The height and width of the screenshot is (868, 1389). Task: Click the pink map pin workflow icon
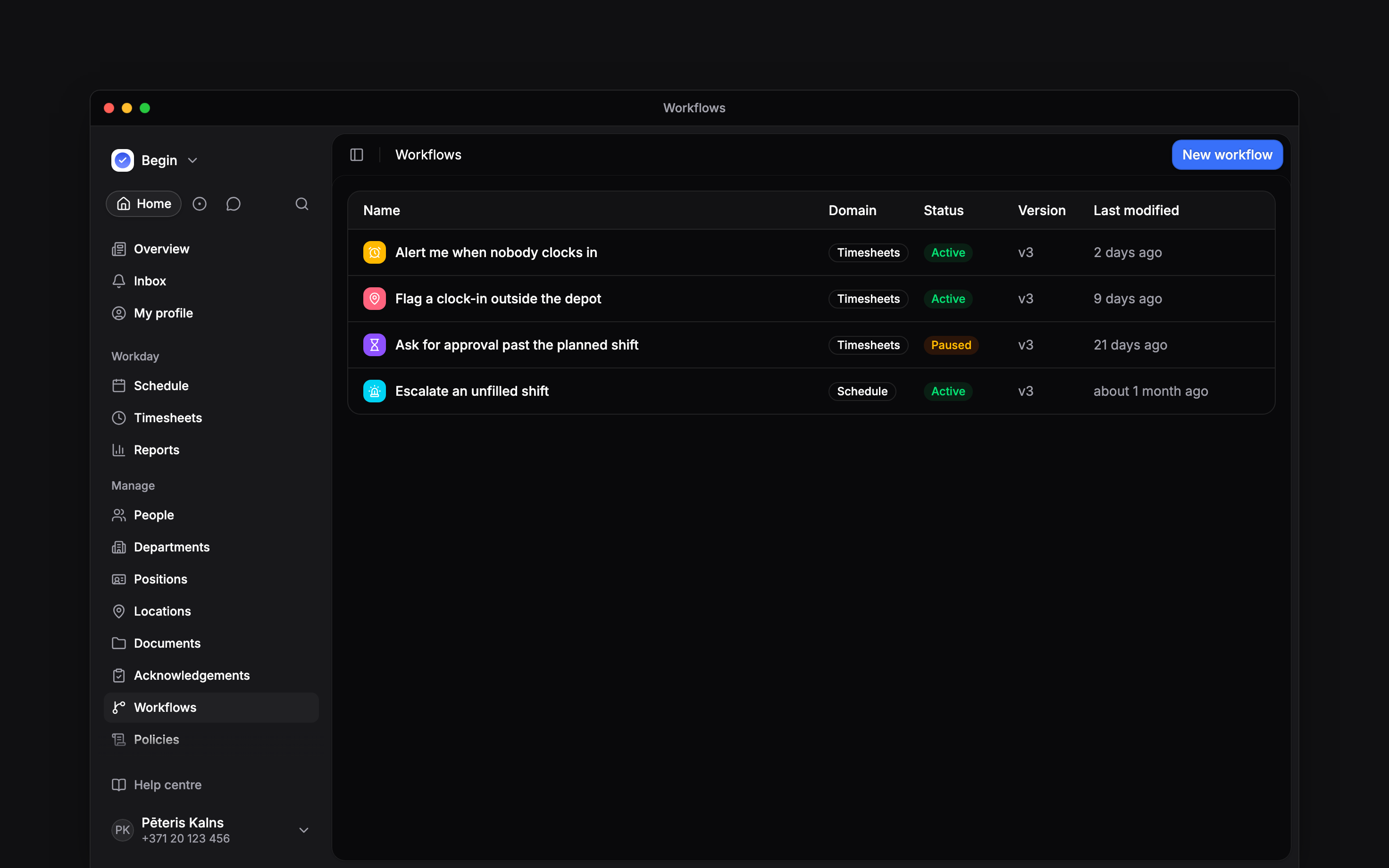(x=374, y=299)
